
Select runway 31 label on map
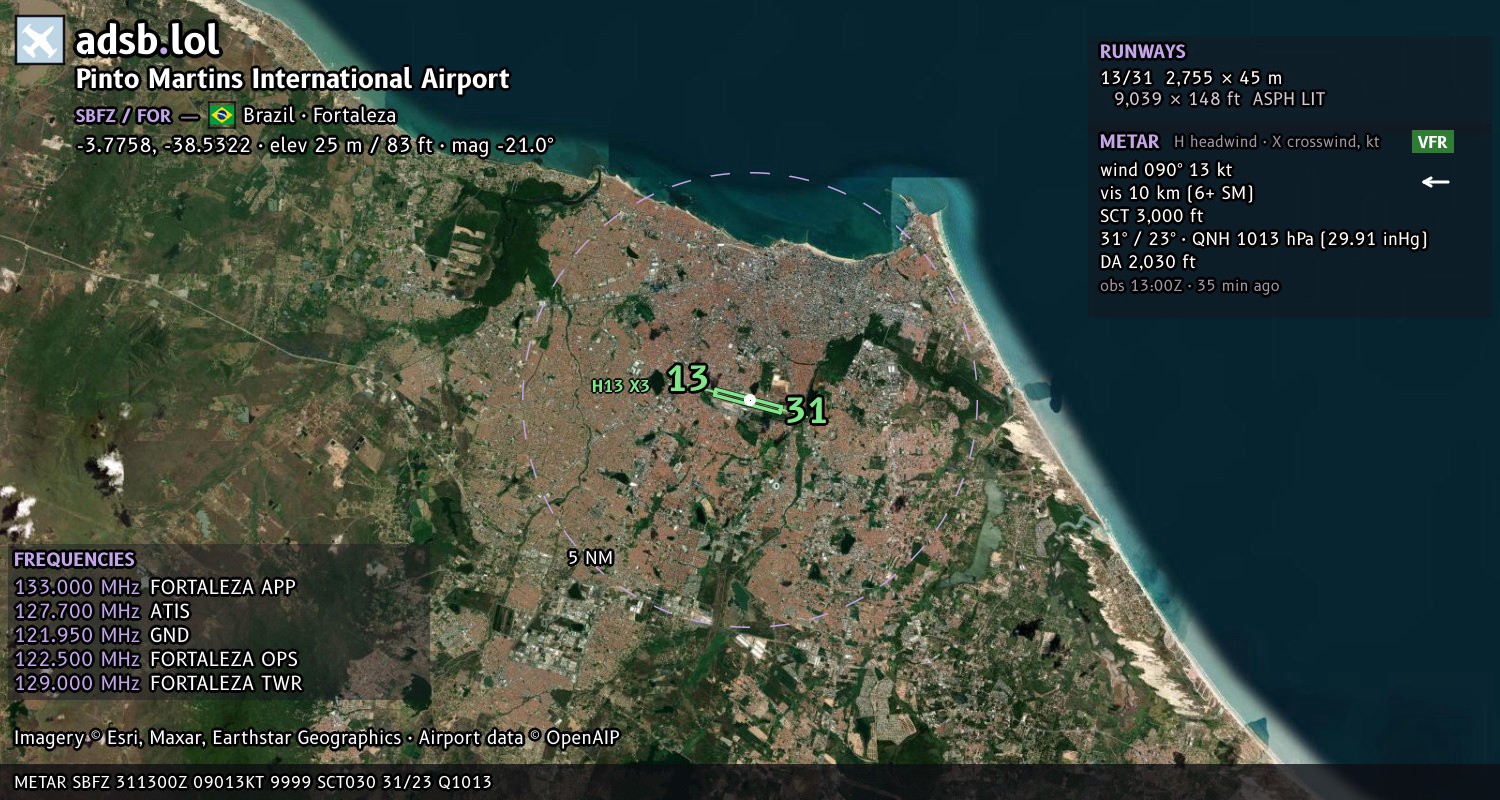[806, 410]
